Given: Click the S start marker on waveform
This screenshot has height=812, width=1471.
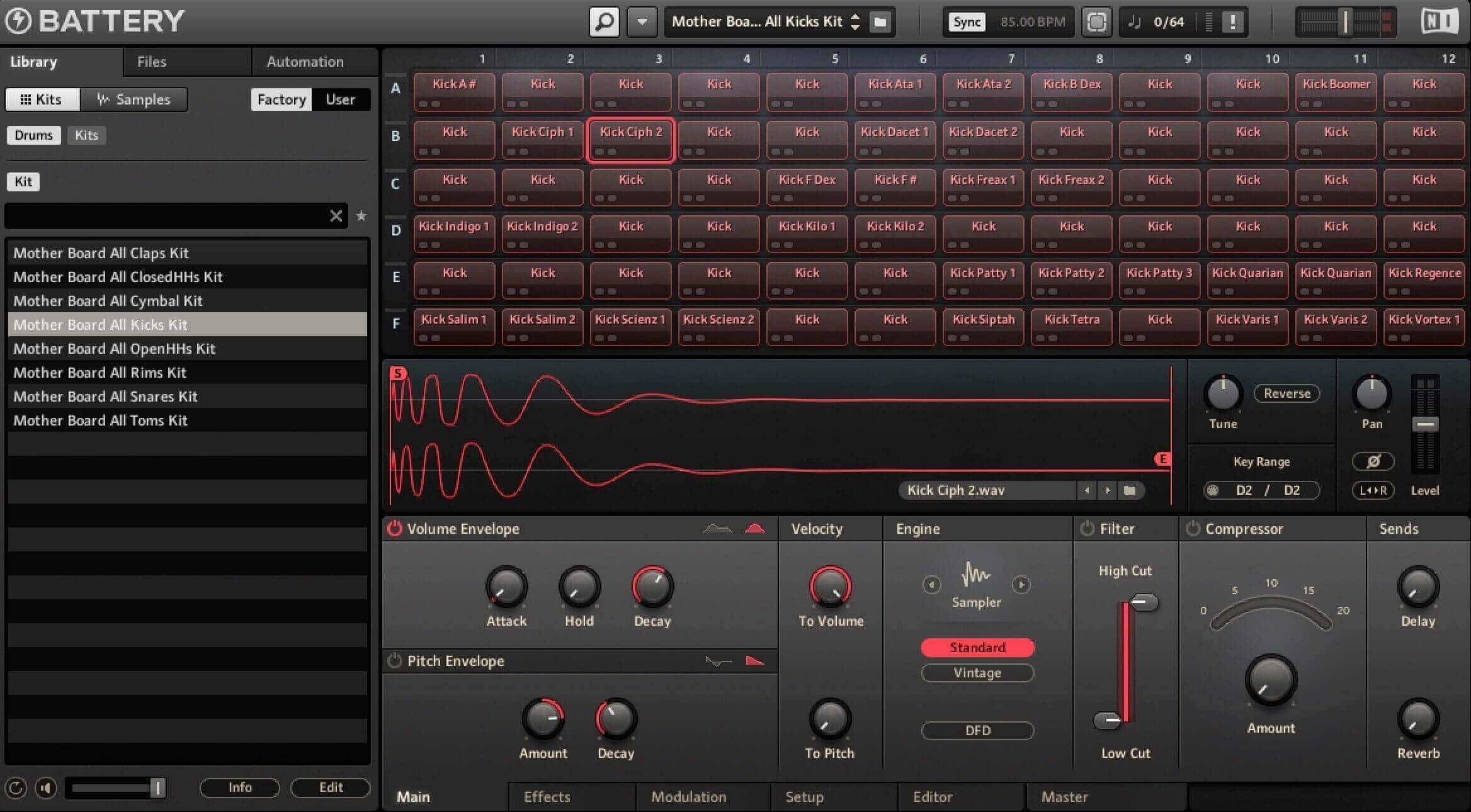Looking at the screenshot, I should tap(398, 374).
